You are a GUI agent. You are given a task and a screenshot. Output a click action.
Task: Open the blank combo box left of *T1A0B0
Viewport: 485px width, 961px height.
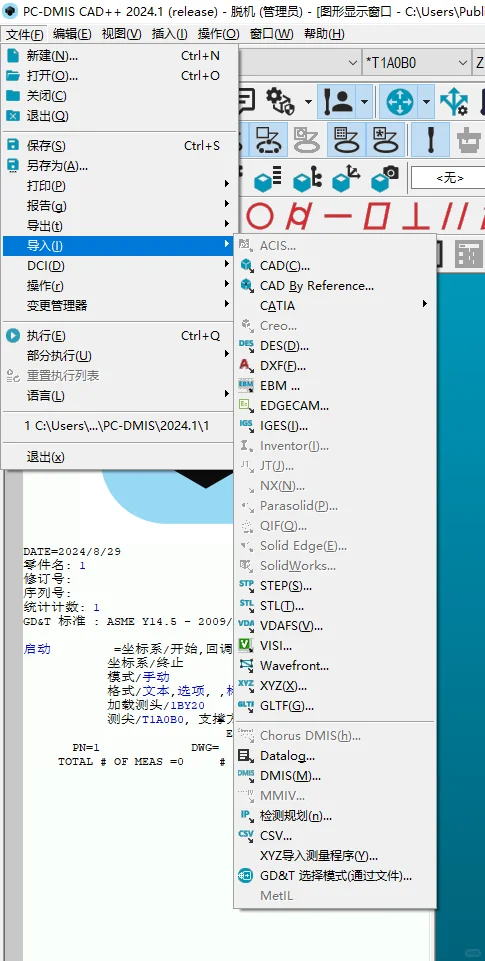[x=300, y=63]
